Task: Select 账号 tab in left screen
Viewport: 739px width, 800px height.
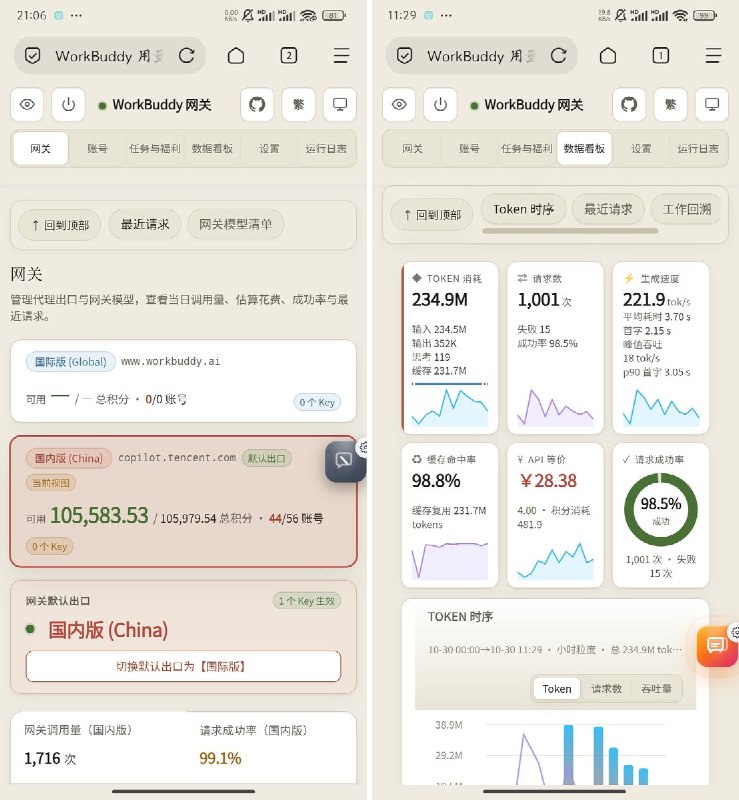Action: 97,148
